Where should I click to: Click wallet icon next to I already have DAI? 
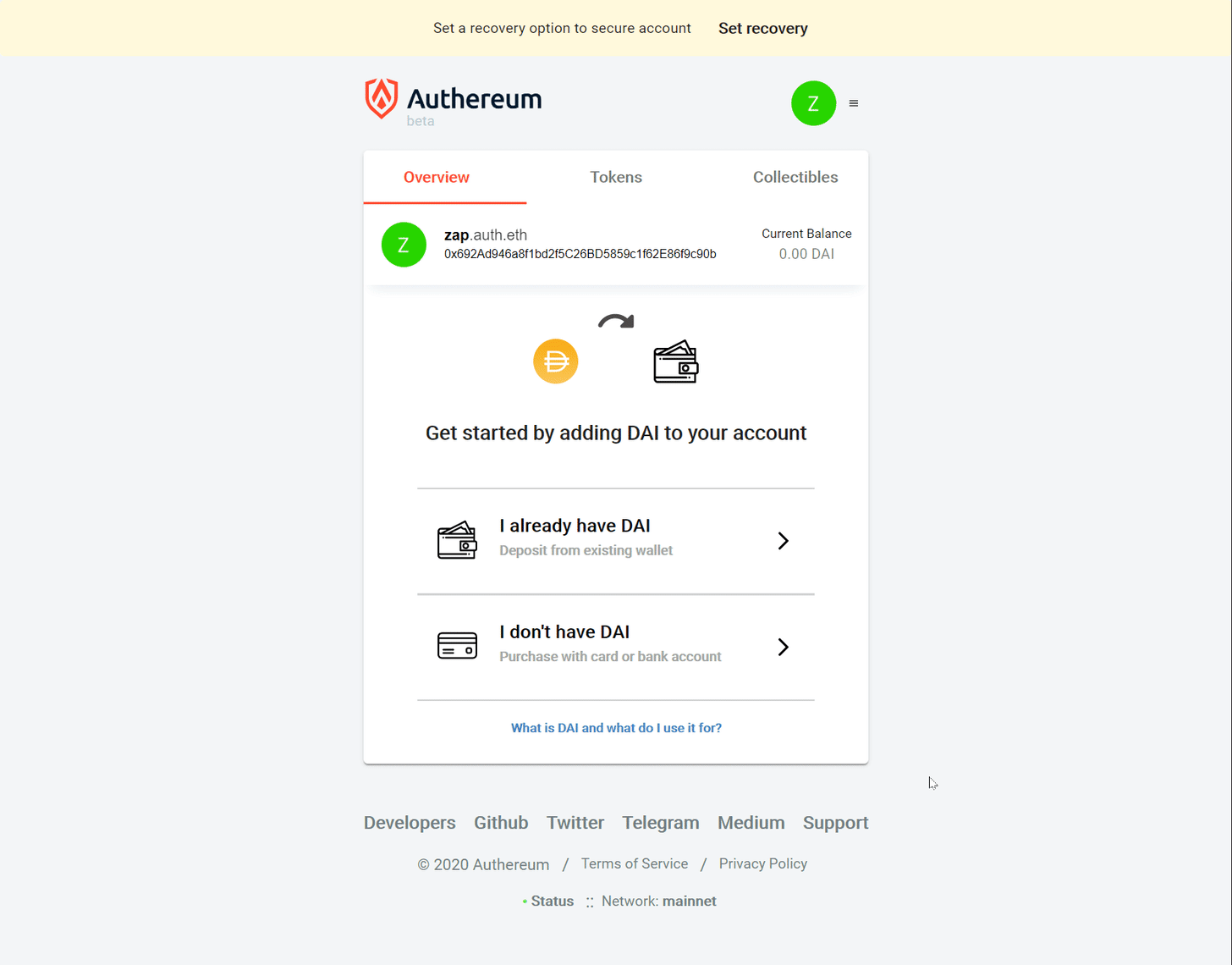(x=457, y=540)
